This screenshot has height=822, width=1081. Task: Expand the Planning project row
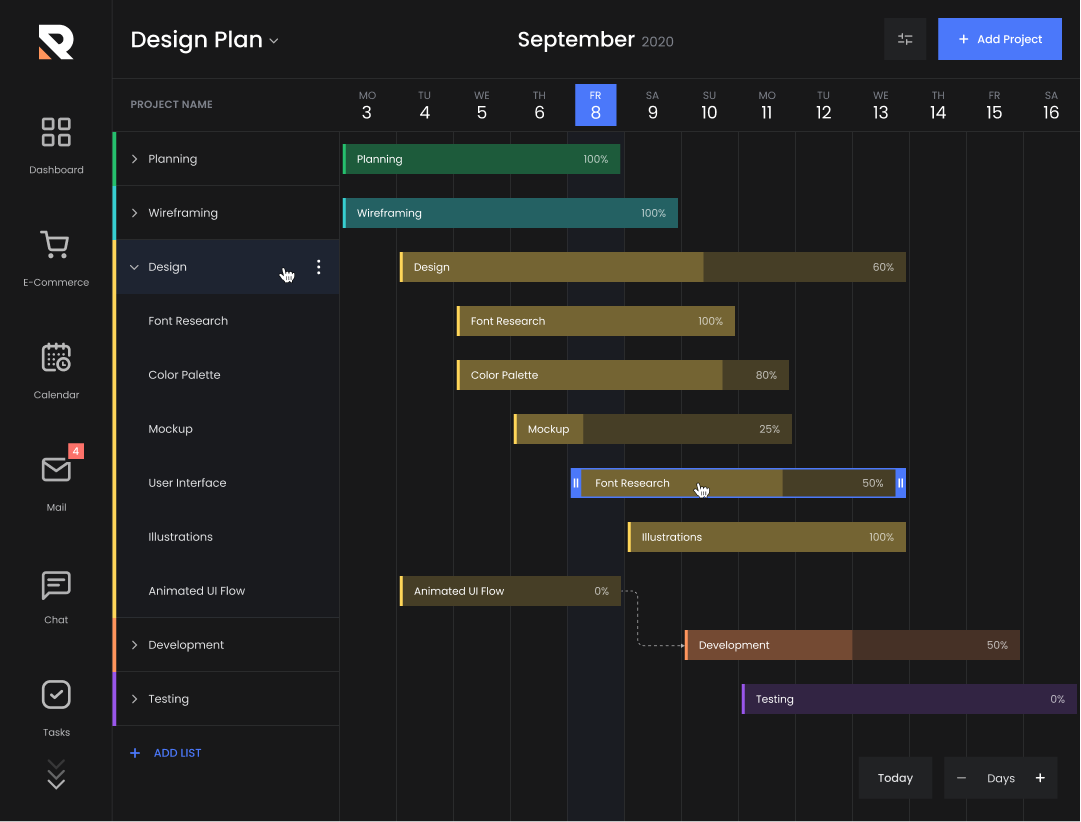[x=135, y=159]
